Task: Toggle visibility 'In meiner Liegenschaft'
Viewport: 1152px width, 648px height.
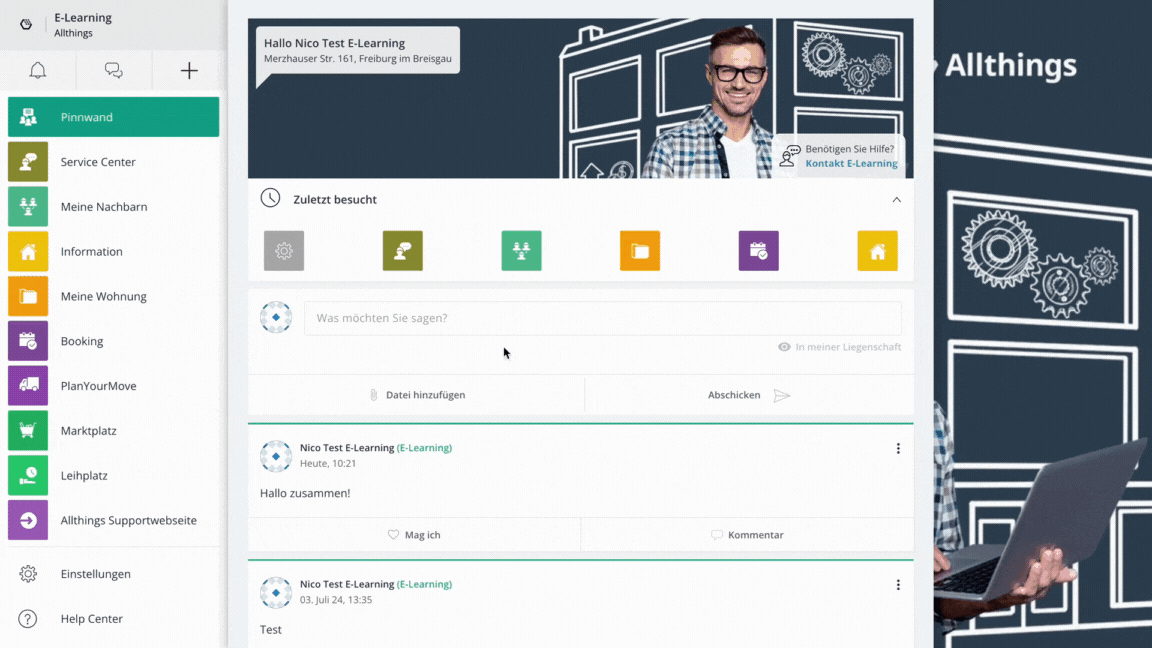Action: 839,347
